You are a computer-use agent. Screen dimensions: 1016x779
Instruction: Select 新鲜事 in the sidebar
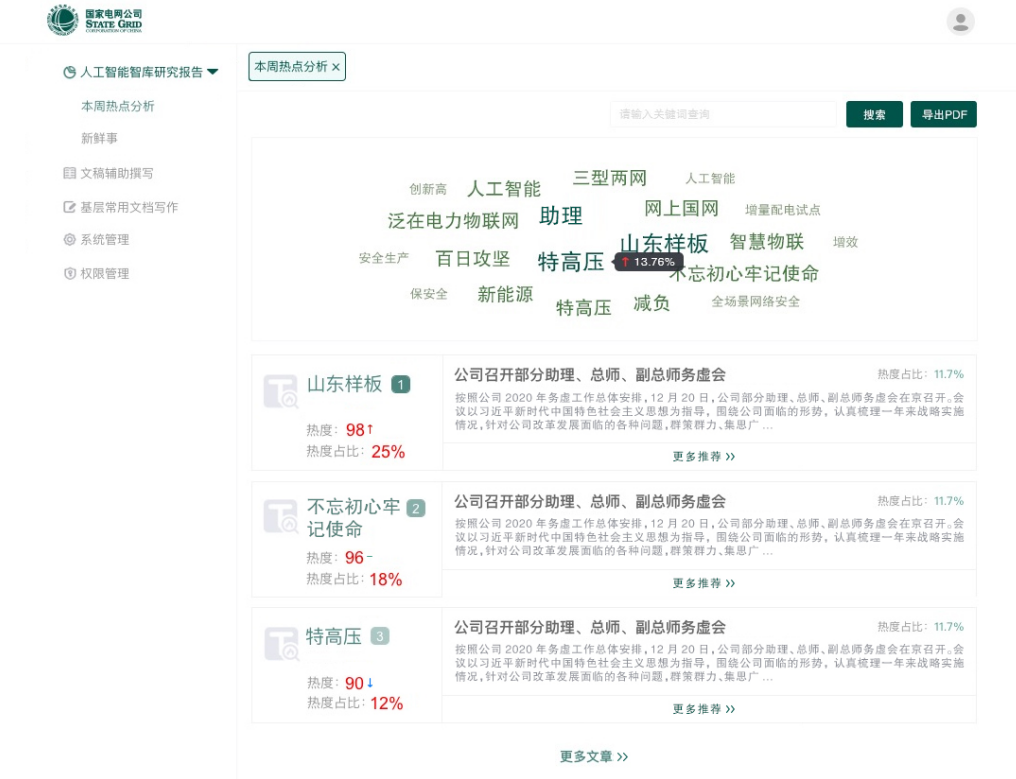[99, 138]
